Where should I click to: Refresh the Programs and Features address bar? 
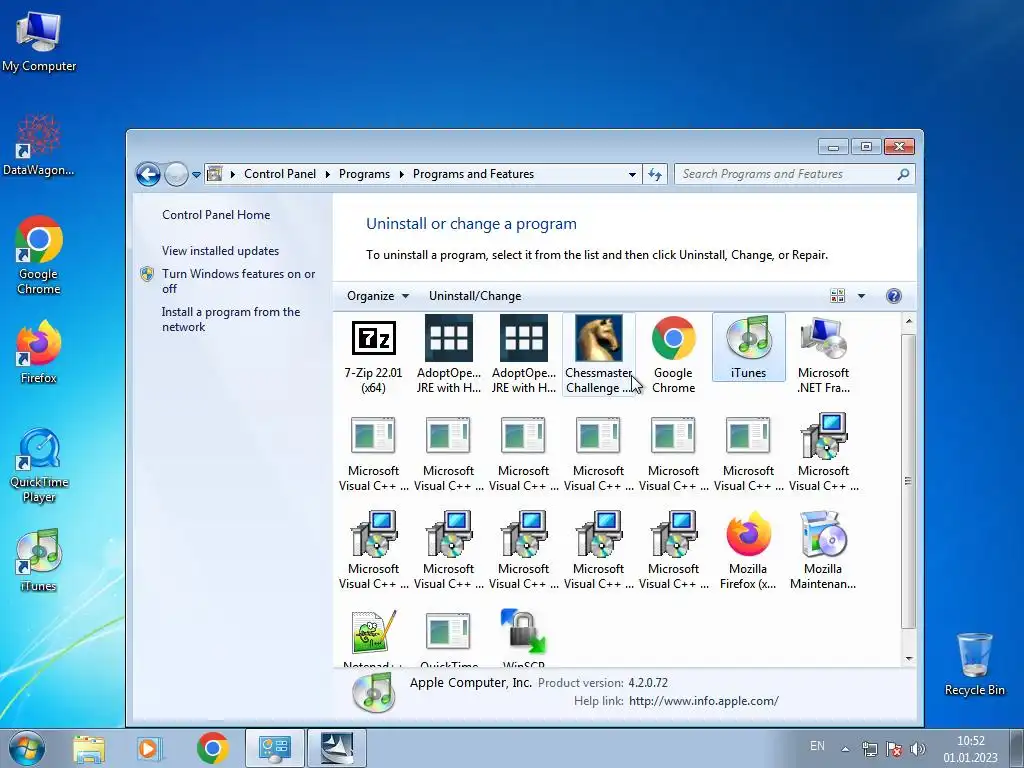pos(654,174)
